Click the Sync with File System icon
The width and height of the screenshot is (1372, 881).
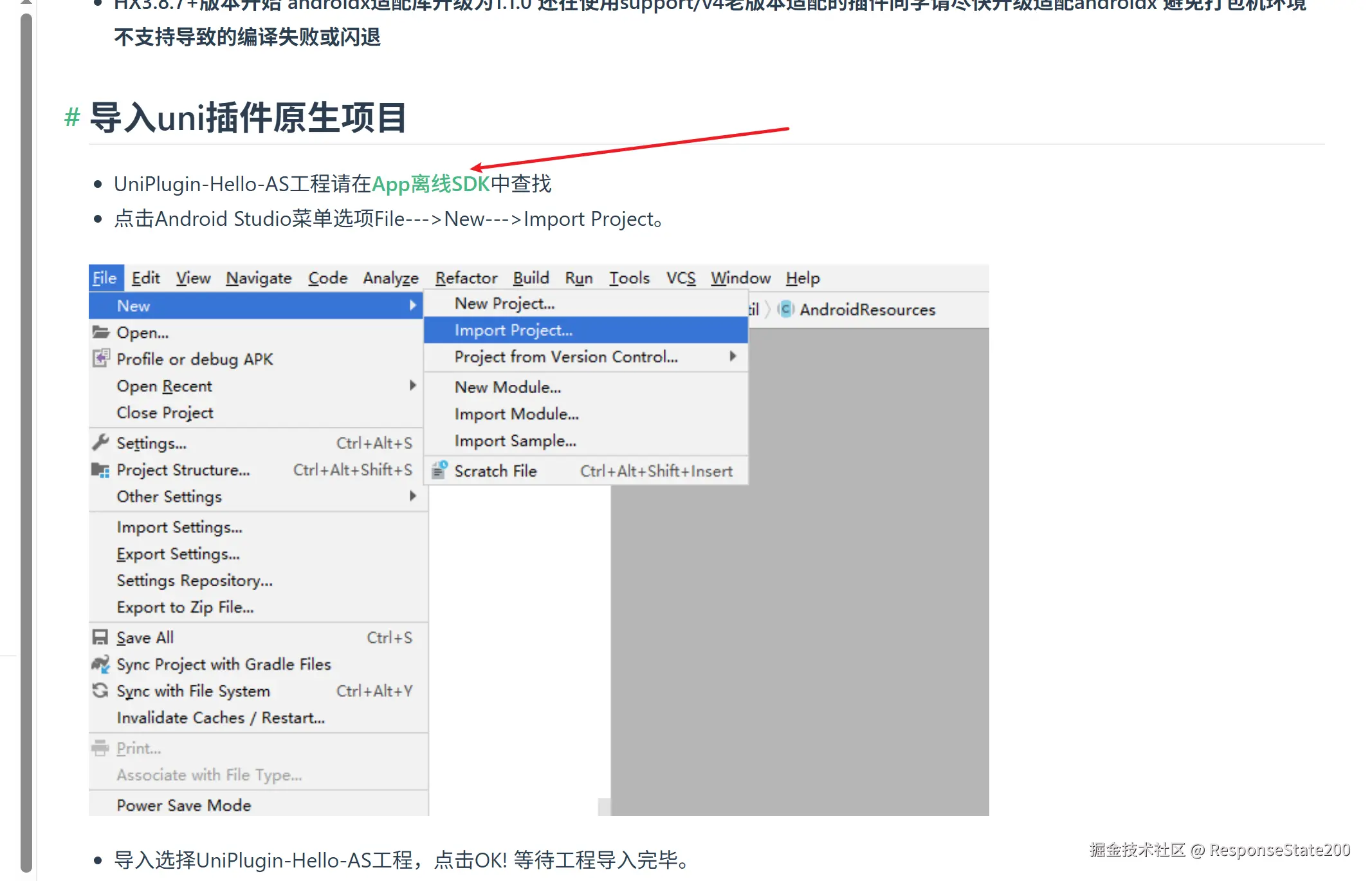coord(100,691)
